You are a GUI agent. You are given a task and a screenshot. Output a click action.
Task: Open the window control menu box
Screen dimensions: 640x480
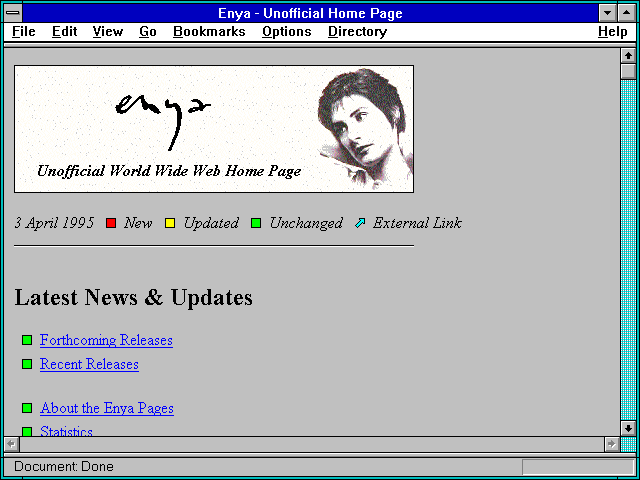click(13, 13)
